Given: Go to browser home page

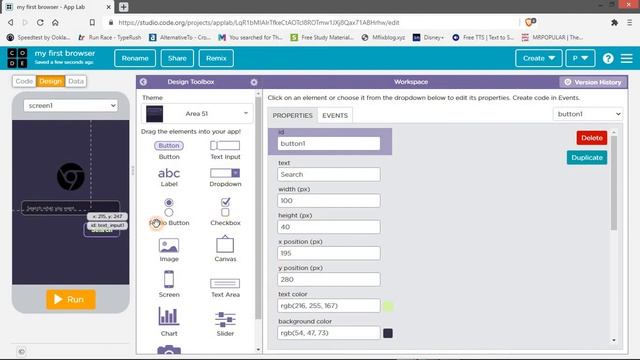Looking at the screenshot, I should click(x=55, y=22).
